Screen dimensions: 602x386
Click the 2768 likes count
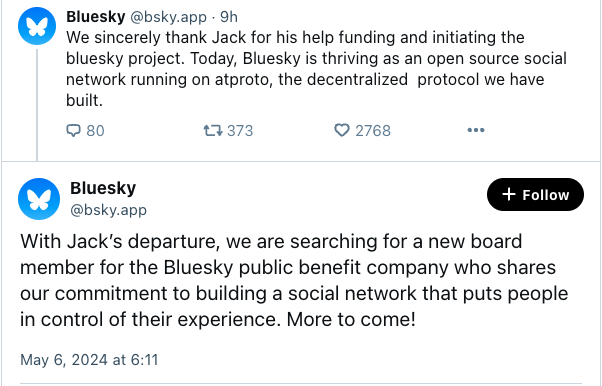click(x=373, y=131)
